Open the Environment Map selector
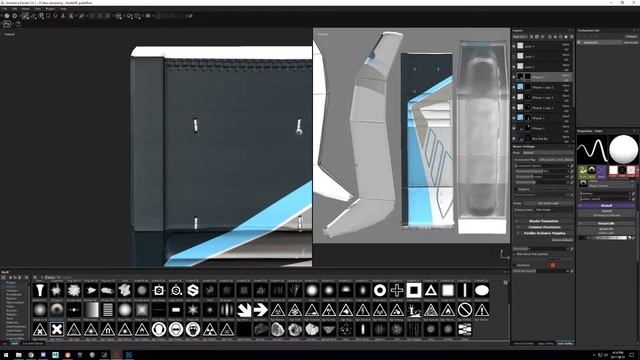Image resolution: width=640 pixels, height=360 pixels. 555,160
